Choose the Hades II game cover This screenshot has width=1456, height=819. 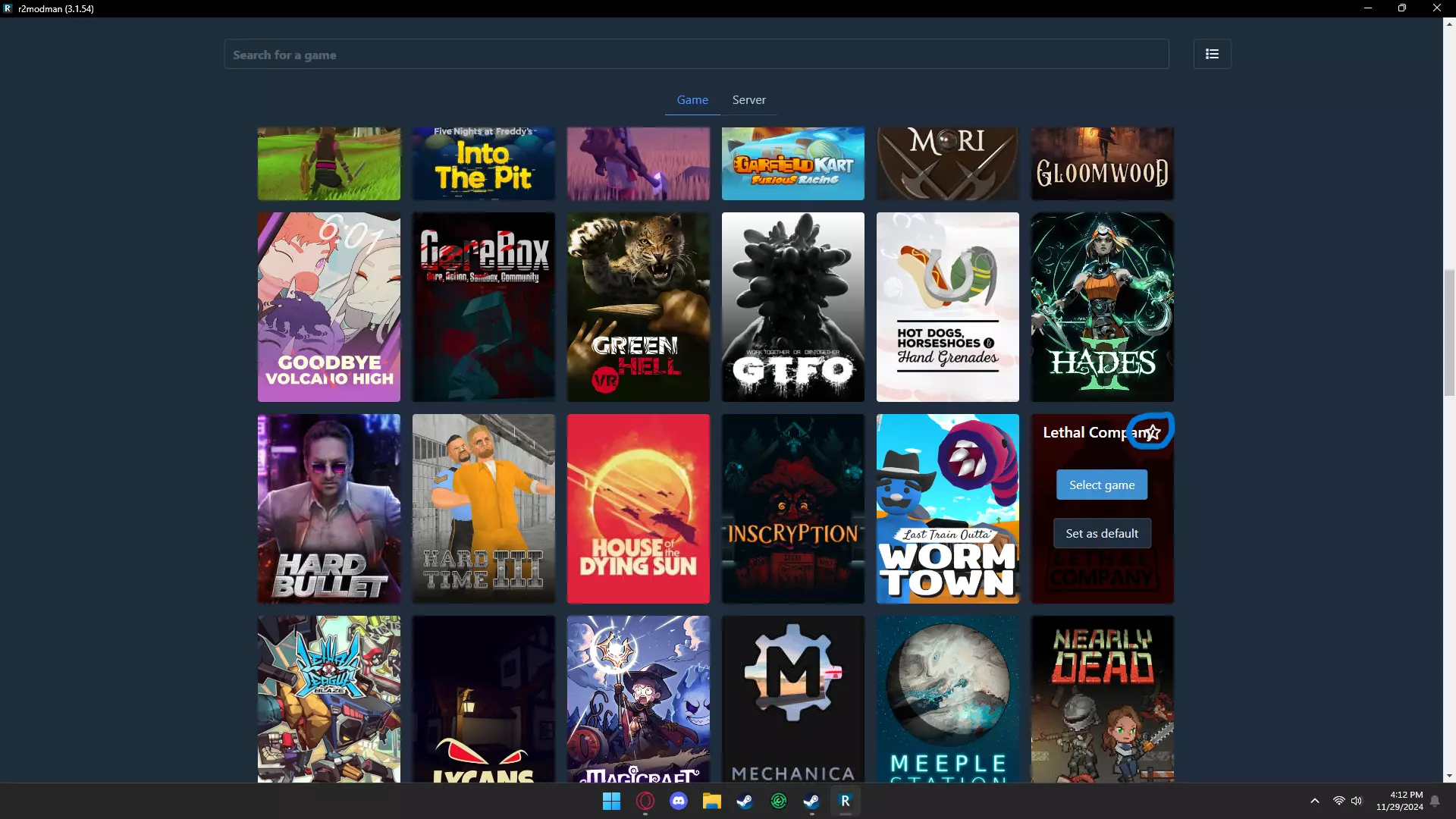click(x=1101, y=307)
